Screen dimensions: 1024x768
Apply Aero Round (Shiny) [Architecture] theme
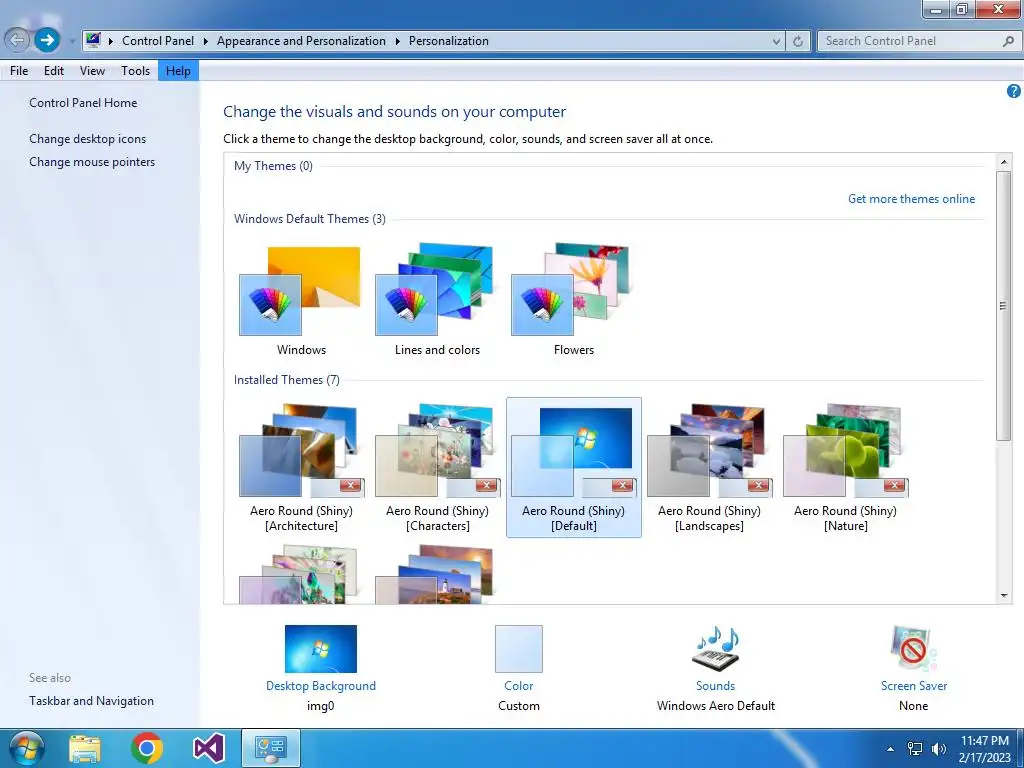click(x=301, y=468)
